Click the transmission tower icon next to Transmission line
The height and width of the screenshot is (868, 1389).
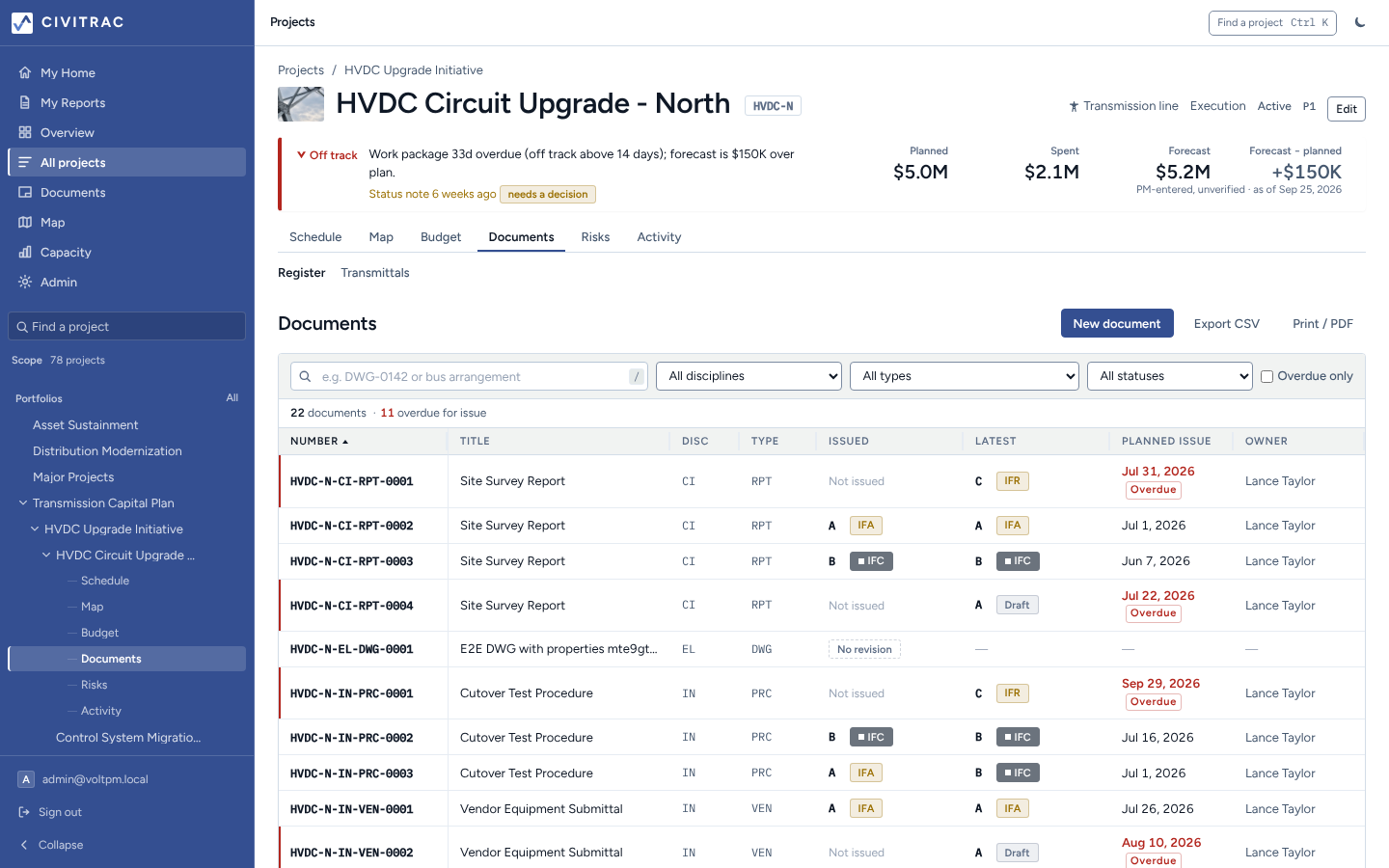(1074, 106)
